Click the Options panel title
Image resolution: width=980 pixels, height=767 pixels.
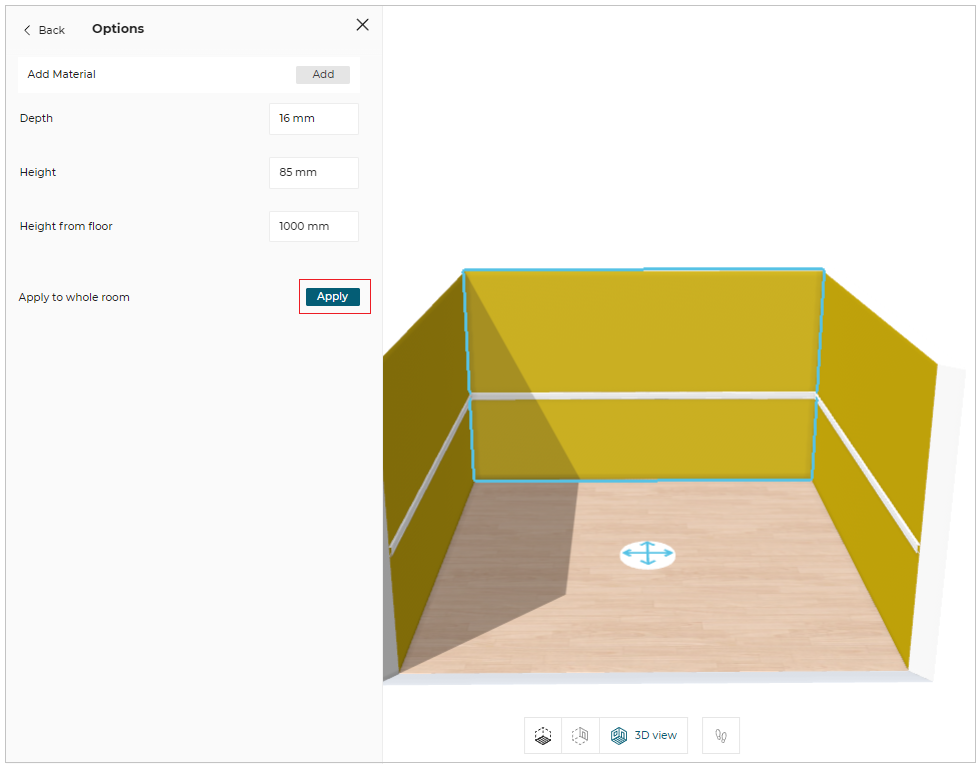(118, 29)
